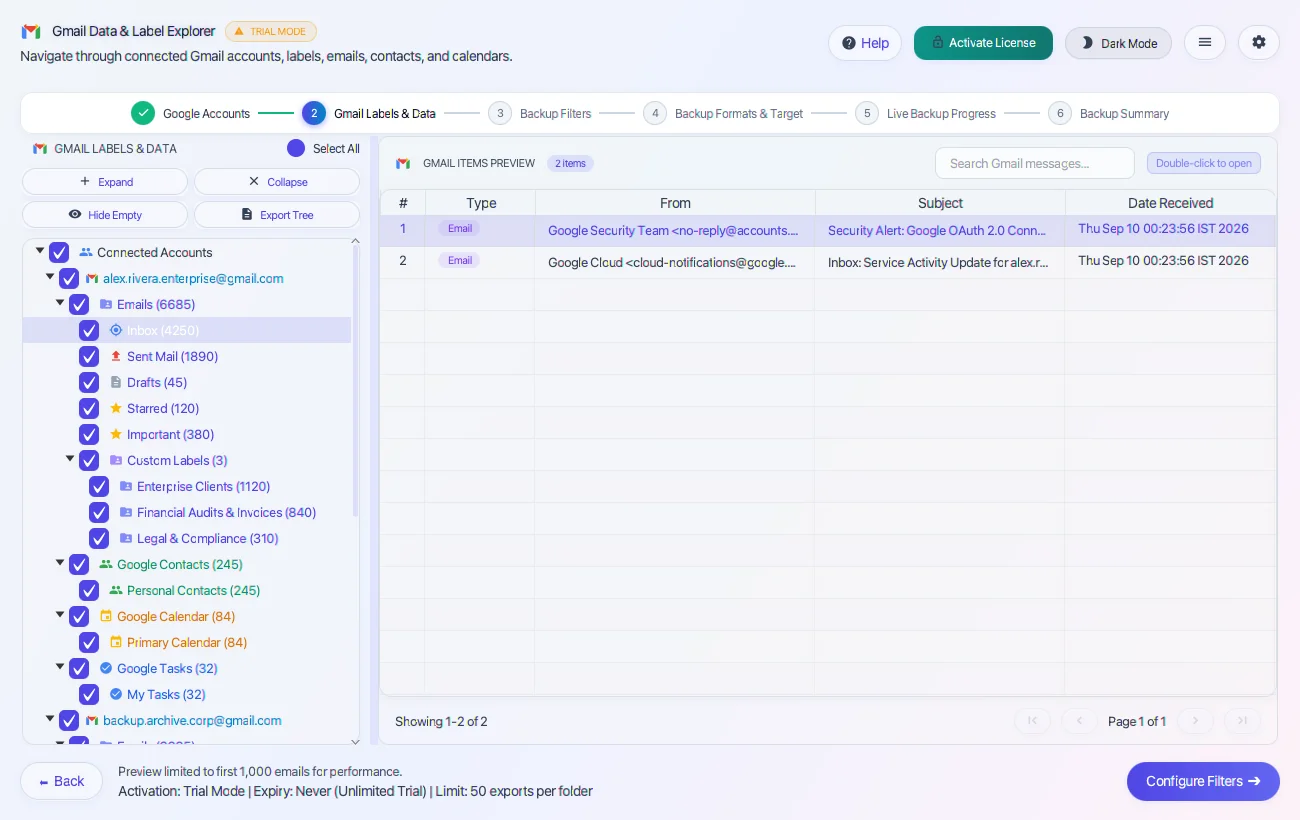Screen dimensions: 1300x820
Task: Toggle the Select All switch
Action: pyautogui.click(x=295, y=148)
